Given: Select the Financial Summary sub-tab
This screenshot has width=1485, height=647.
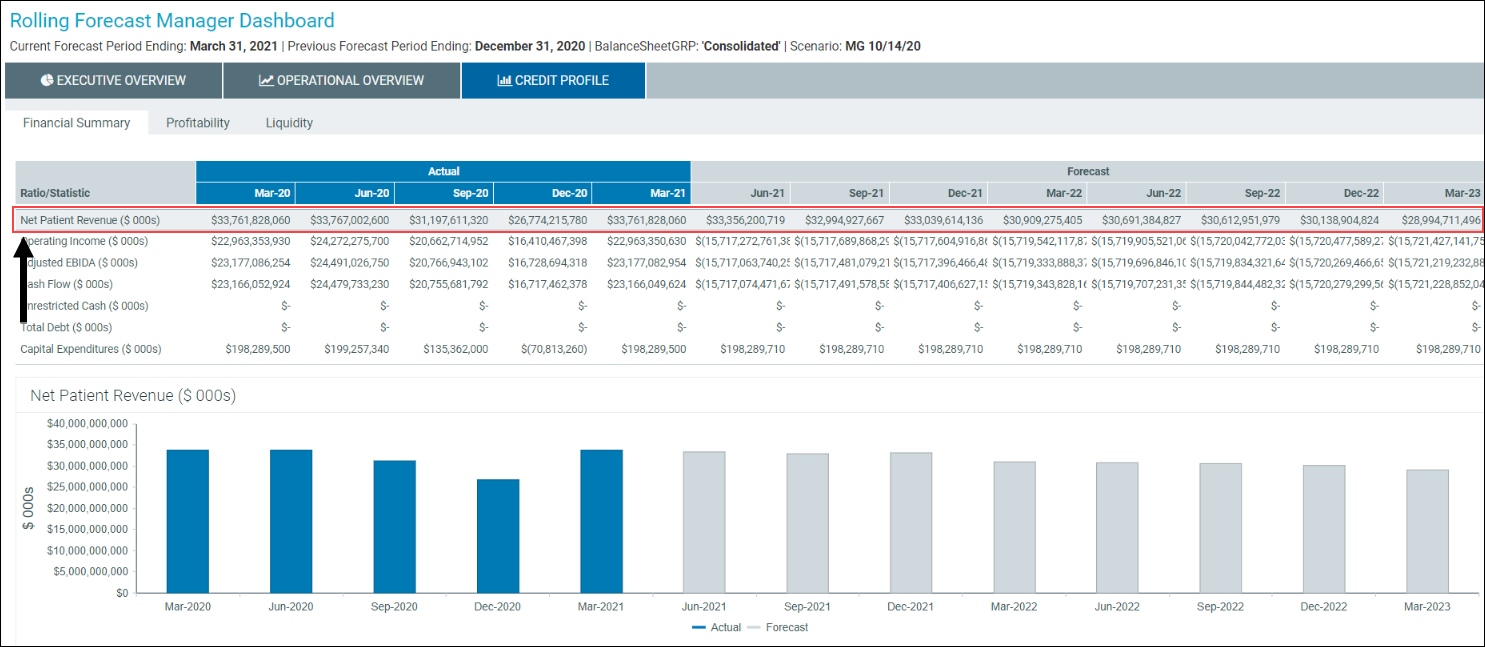Looking at the screenshot, I should tap(77, 123).
